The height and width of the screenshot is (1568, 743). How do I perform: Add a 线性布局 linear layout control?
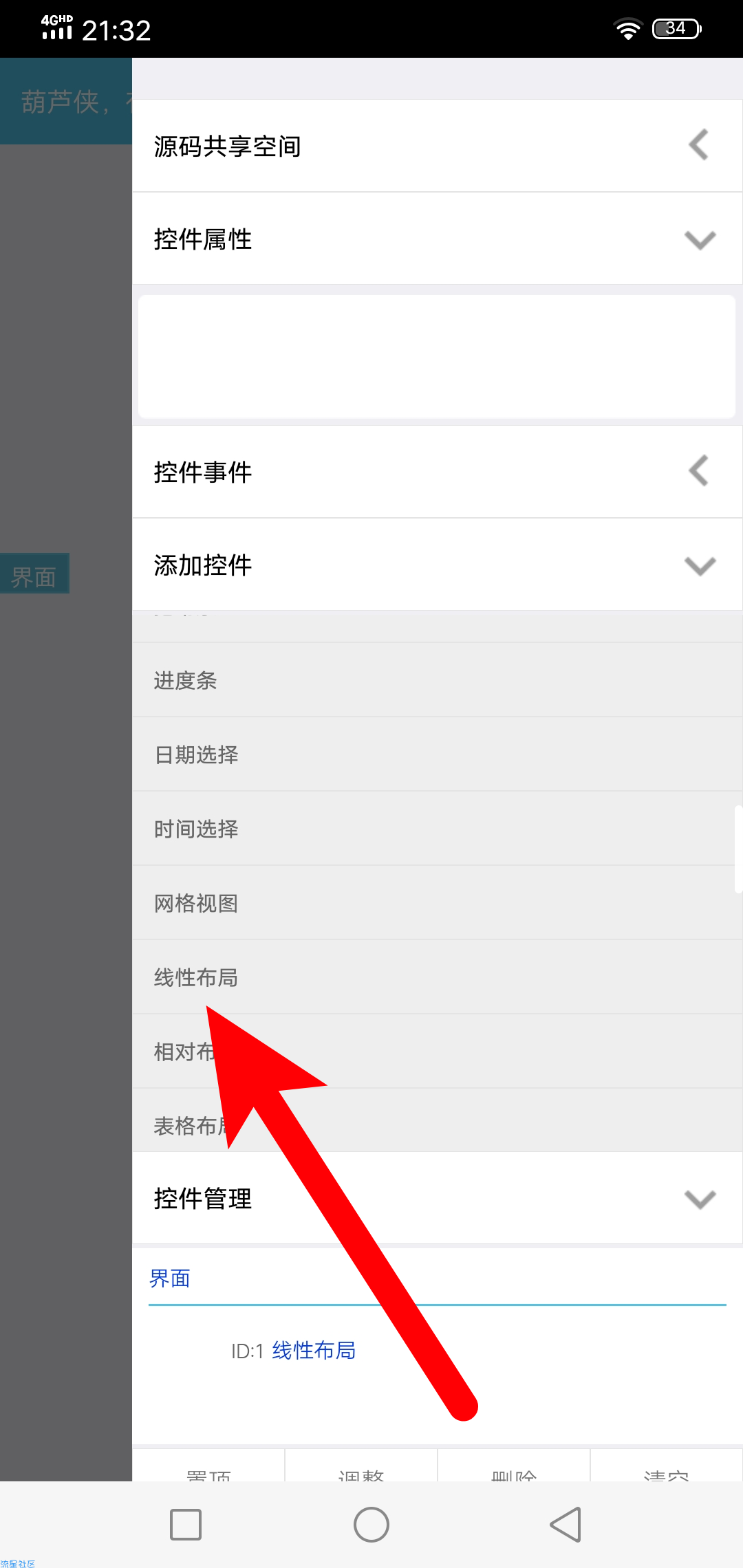438,977
